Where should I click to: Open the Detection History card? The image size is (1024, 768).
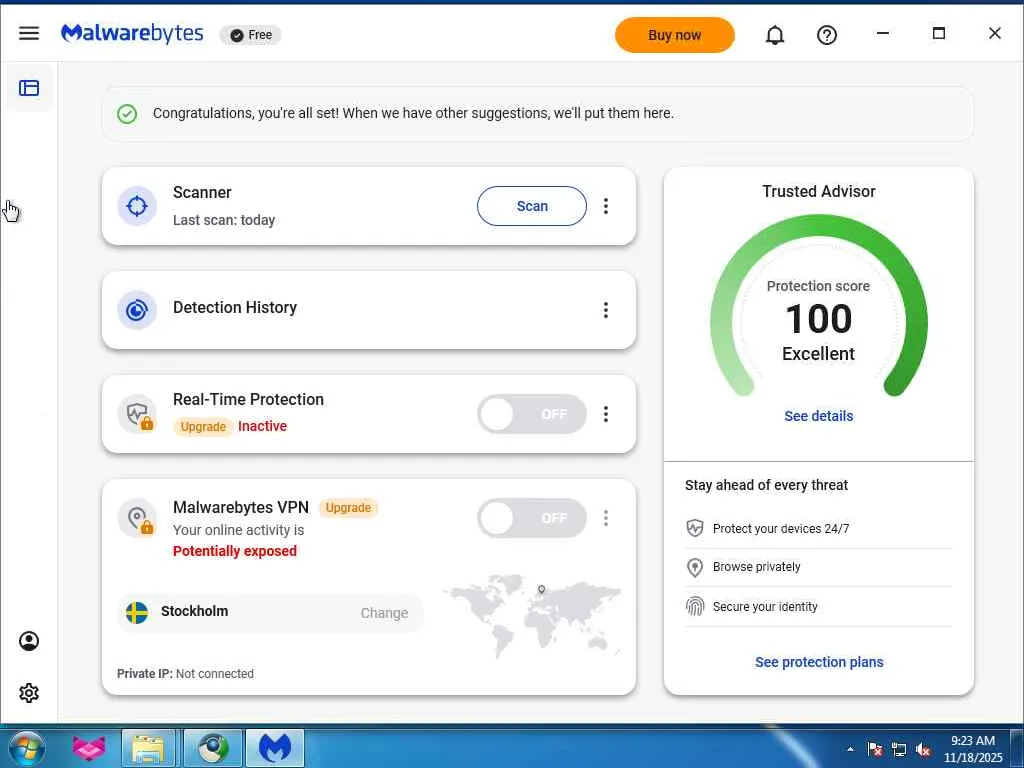pos(368,310)
